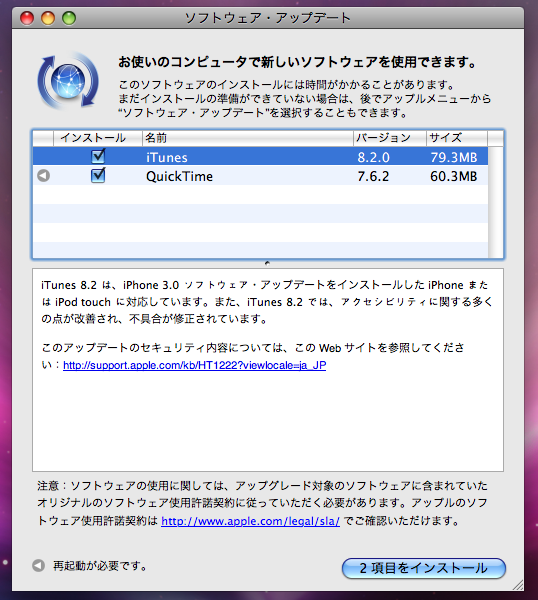Click the Software Update globe icon
The image size is (538, 600).
tap(68, 80)
